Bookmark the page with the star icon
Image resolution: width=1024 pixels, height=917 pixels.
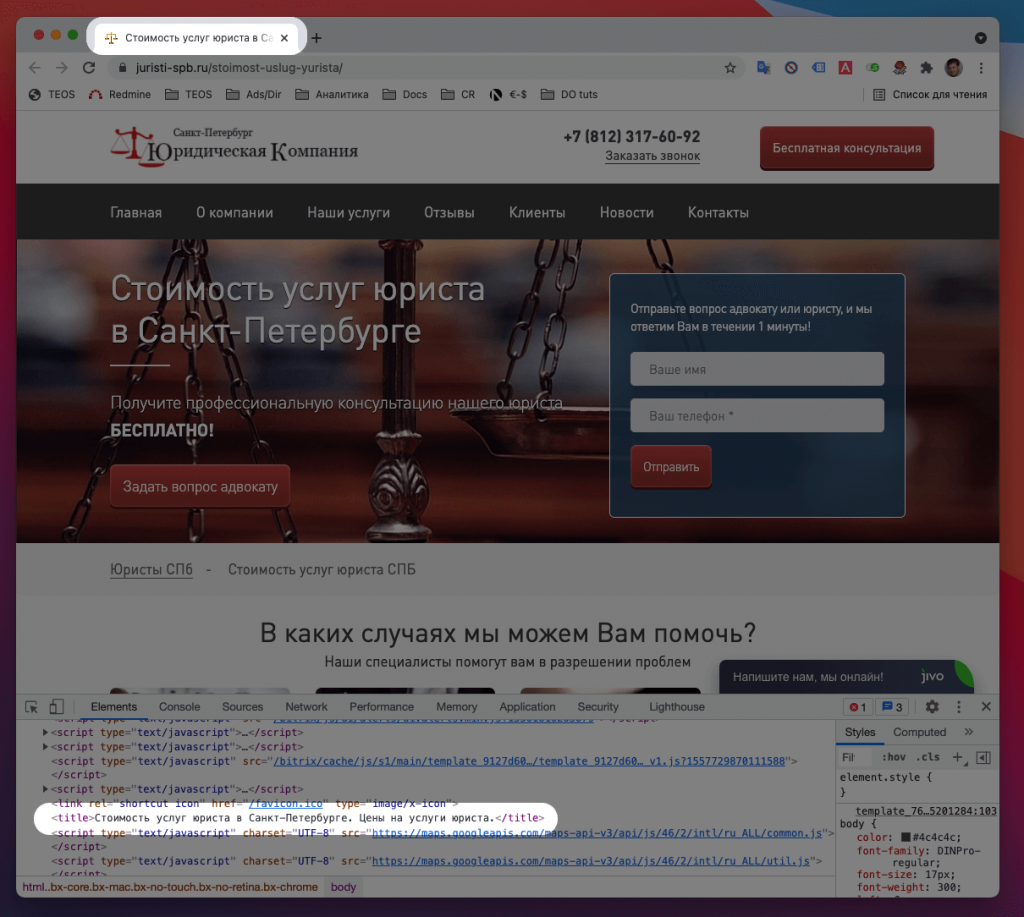point(730,68)
